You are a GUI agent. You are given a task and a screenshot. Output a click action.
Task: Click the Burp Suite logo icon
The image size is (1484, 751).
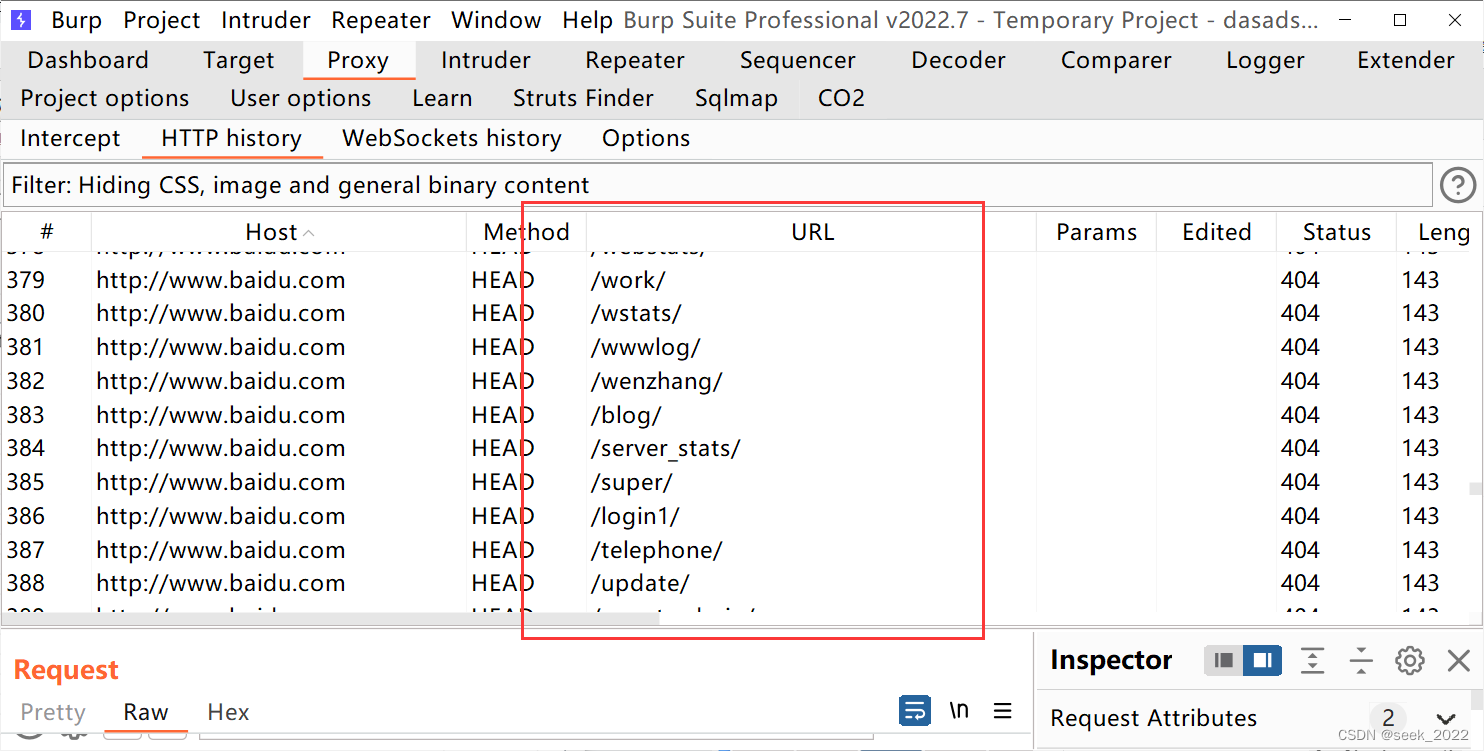pos(20,20)
